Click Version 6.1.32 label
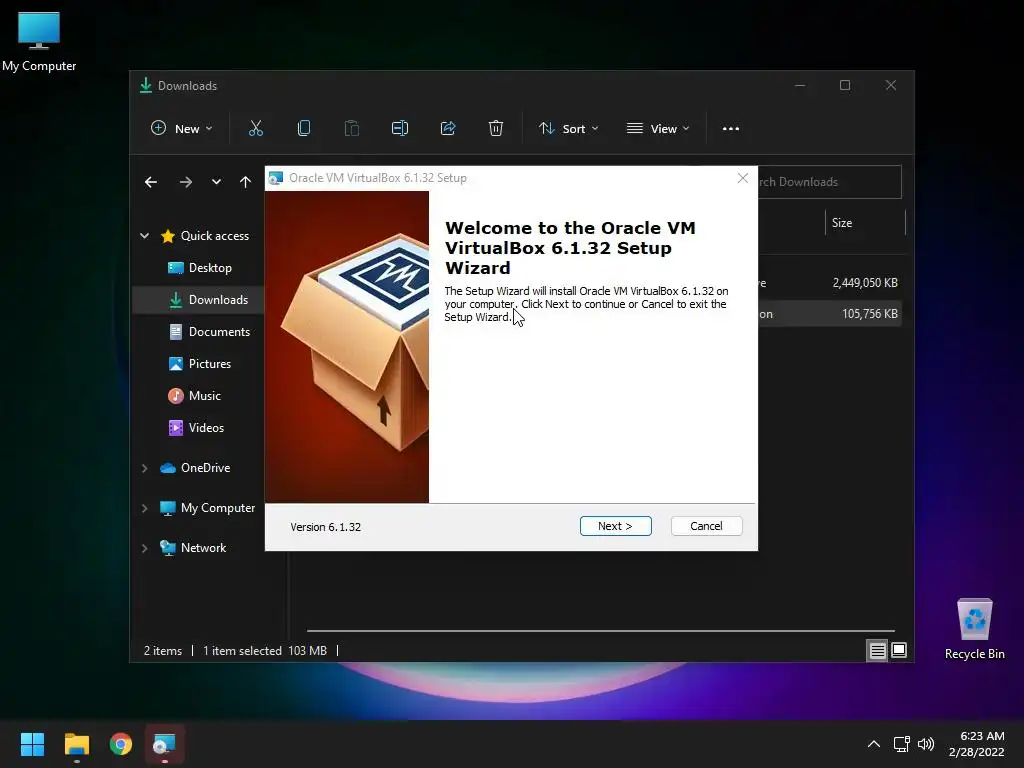 [325, 527]
